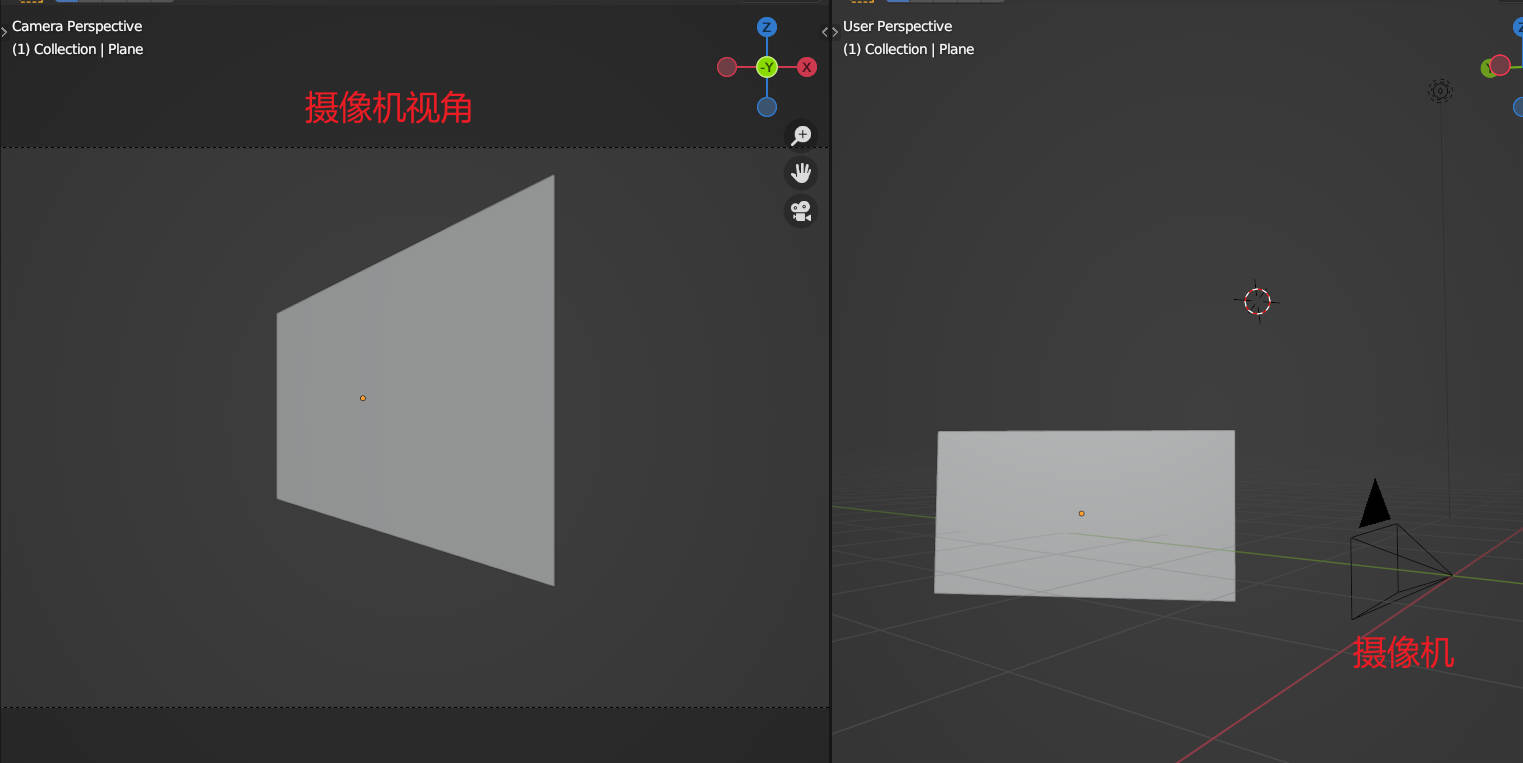Click the 'Camera Perspective' label
Viewport: 1523px width, 763px height.
[x=77, y=26]
